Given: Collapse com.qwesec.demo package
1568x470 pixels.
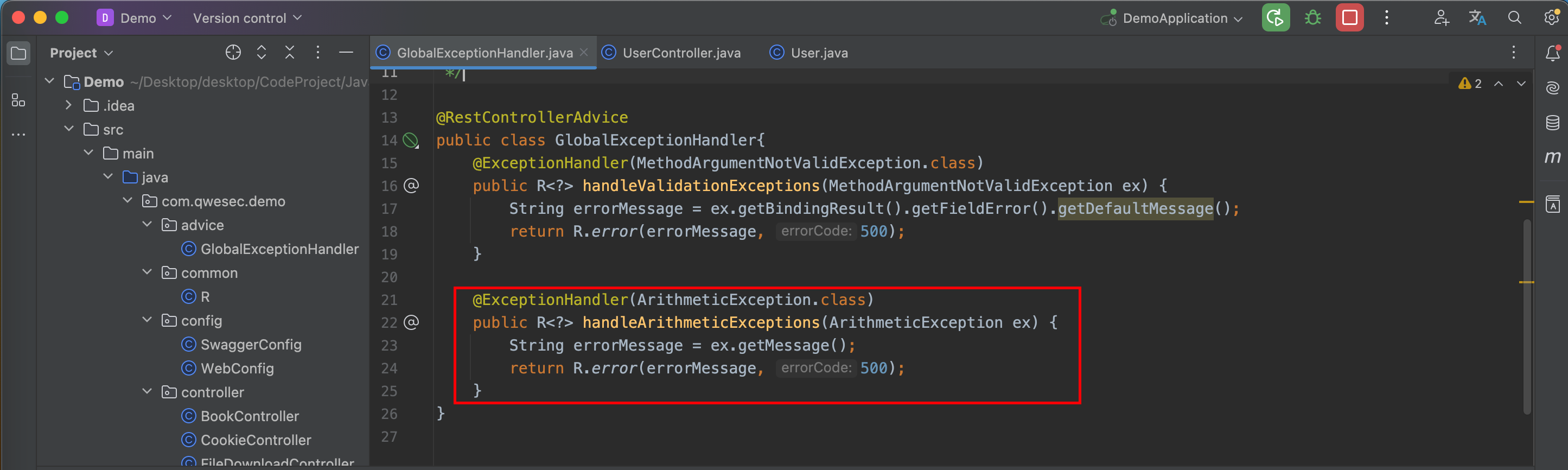Looking at the screenshot, I should coord(127,200).
